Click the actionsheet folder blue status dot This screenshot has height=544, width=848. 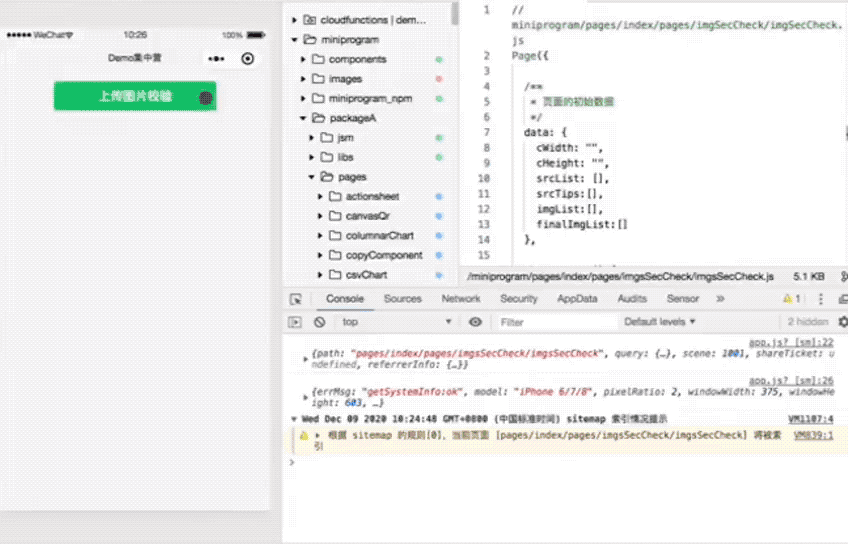pyautogui.click(x=439, y=197)
